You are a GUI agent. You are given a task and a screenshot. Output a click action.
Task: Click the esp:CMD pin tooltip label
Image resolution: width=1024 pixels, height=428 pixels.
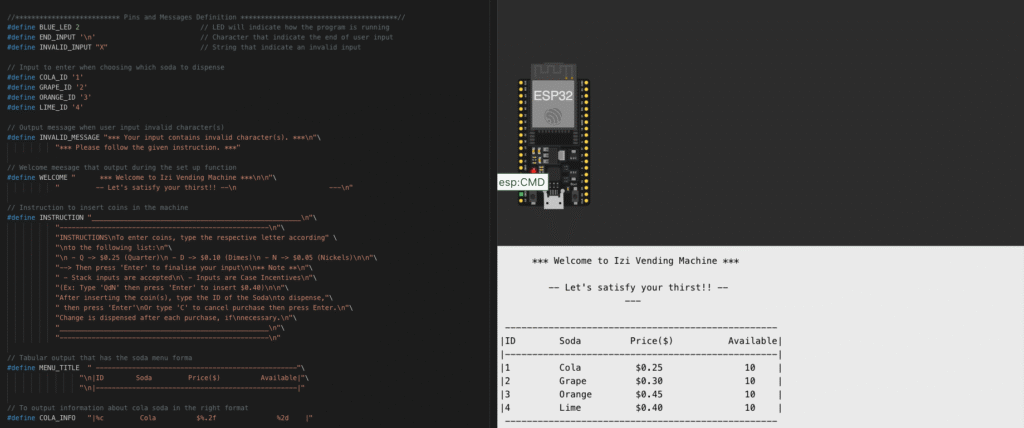521,183
